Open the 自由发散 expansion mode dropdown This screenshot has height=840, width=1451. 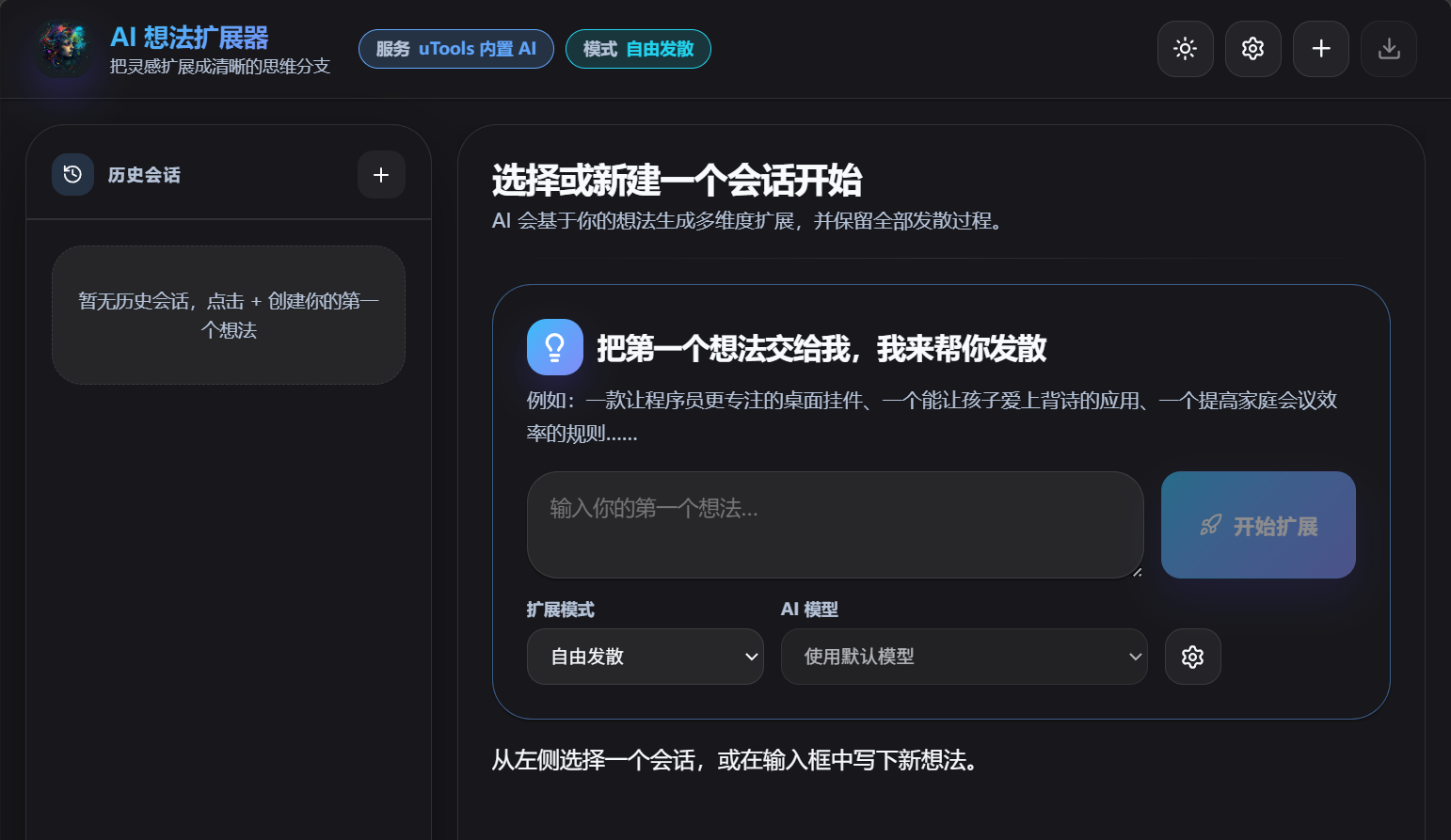tap(646, 657)
